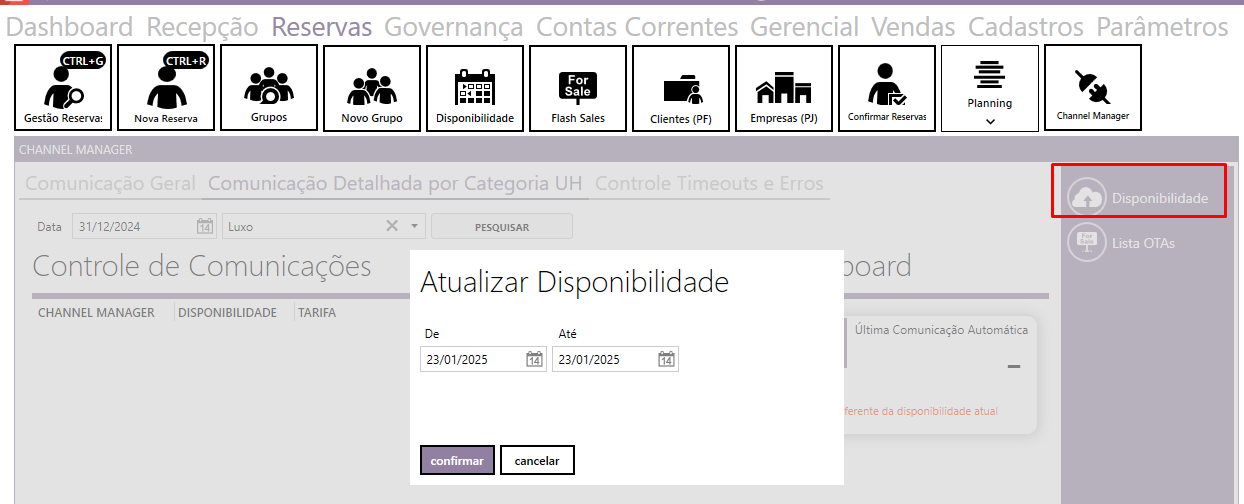Image resolution: width=1244 pixels, height=504 pixels.
Task: Open the Channel Manager plug icon
Action: pos(1092,87)
